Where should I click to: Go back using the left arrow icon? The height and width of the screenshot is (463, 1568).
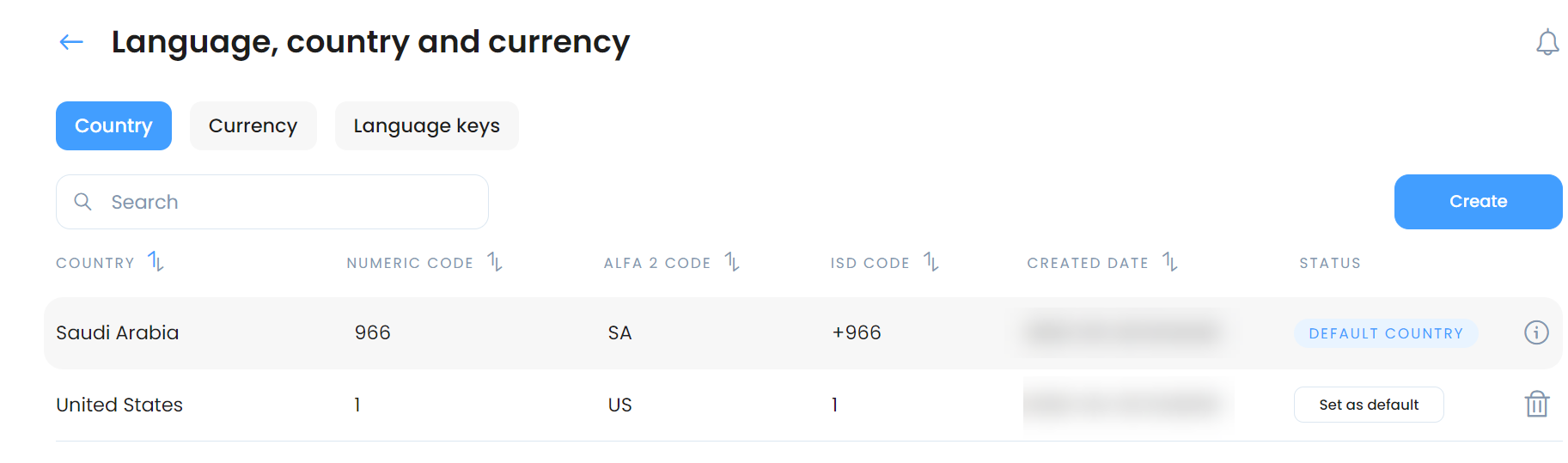(71, 42)
